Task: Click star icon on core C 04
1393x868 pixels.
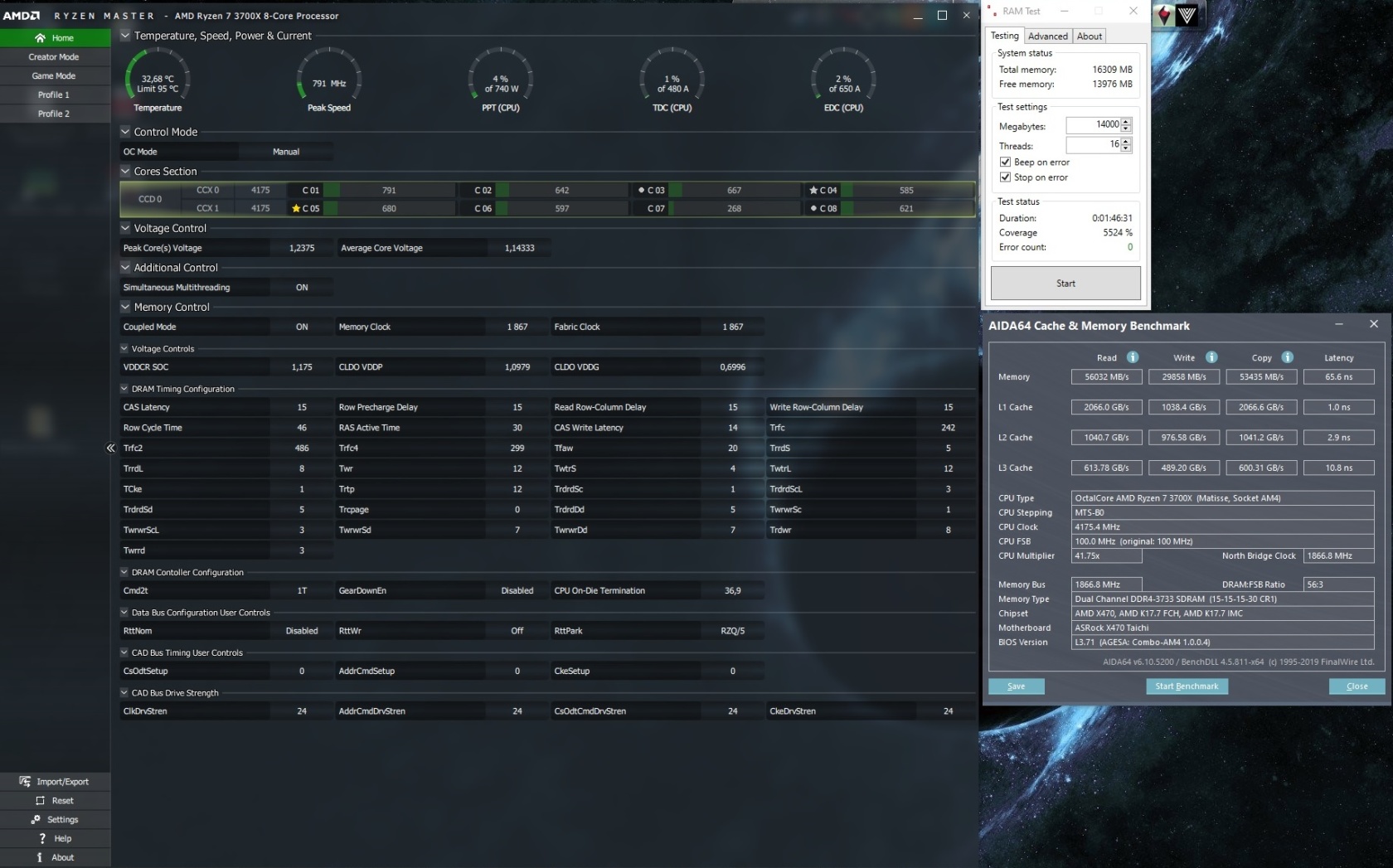Action: [813, 191]
